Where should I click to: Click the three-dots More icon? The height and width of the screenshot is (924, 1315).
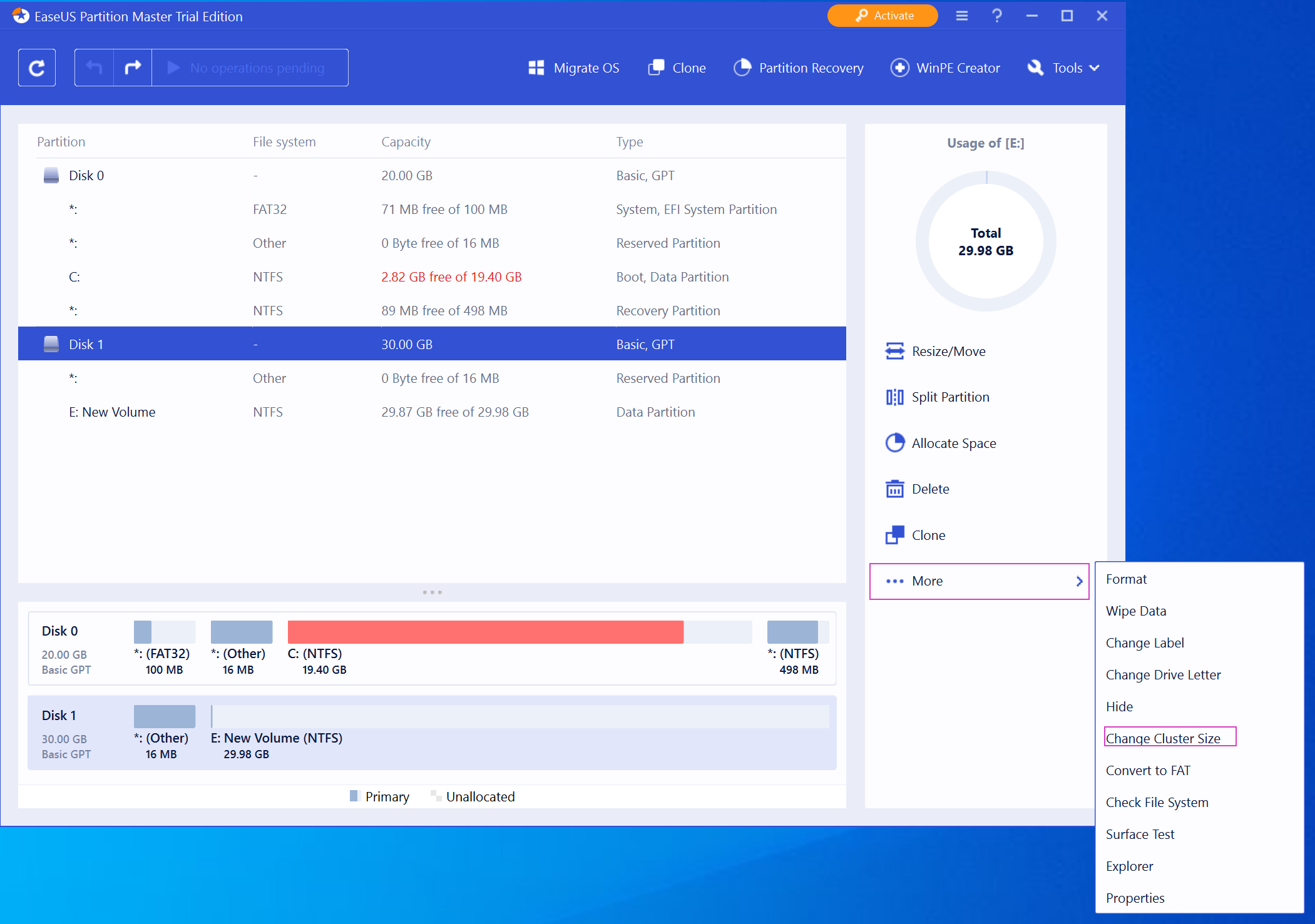[895, 581]
